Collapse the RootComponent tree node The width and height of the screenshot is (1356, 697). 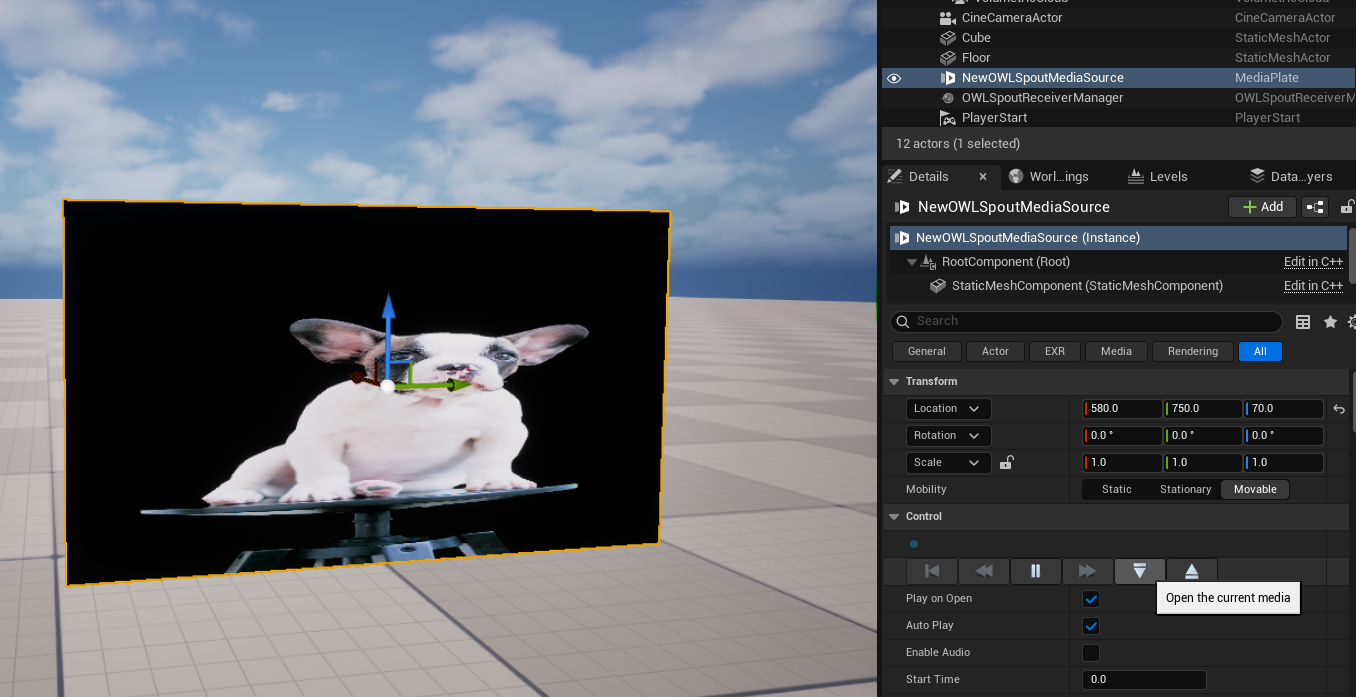(x=912, y=262)
